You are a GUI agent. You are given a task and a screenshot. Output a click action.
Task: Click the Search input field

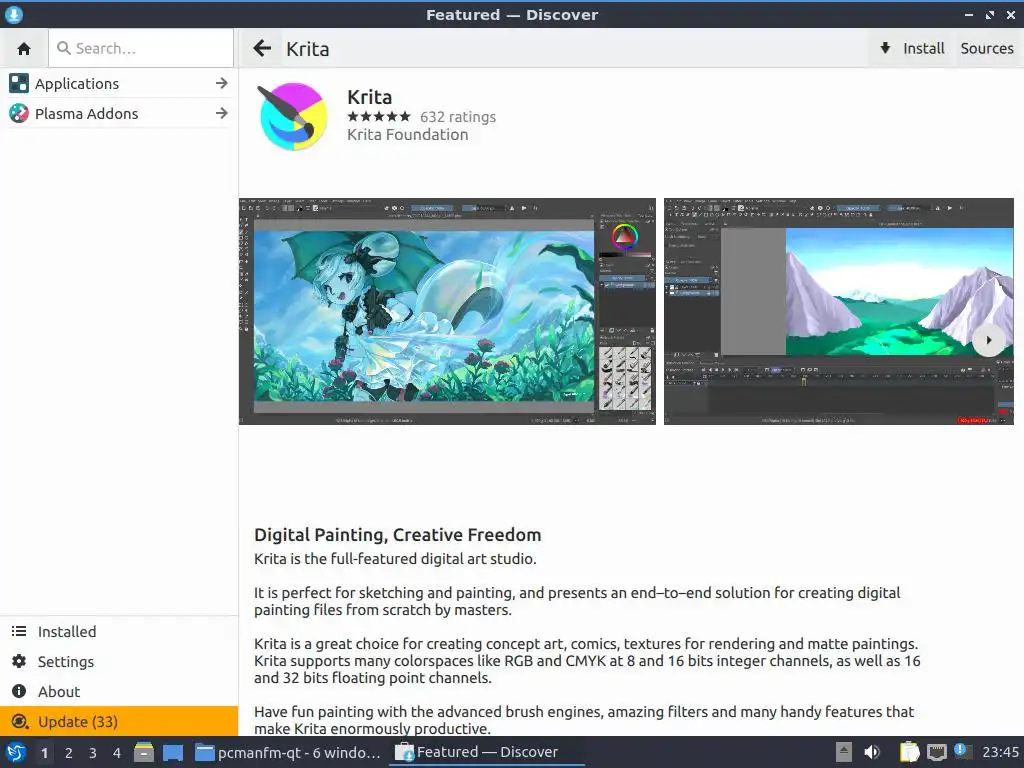point(141,48)
